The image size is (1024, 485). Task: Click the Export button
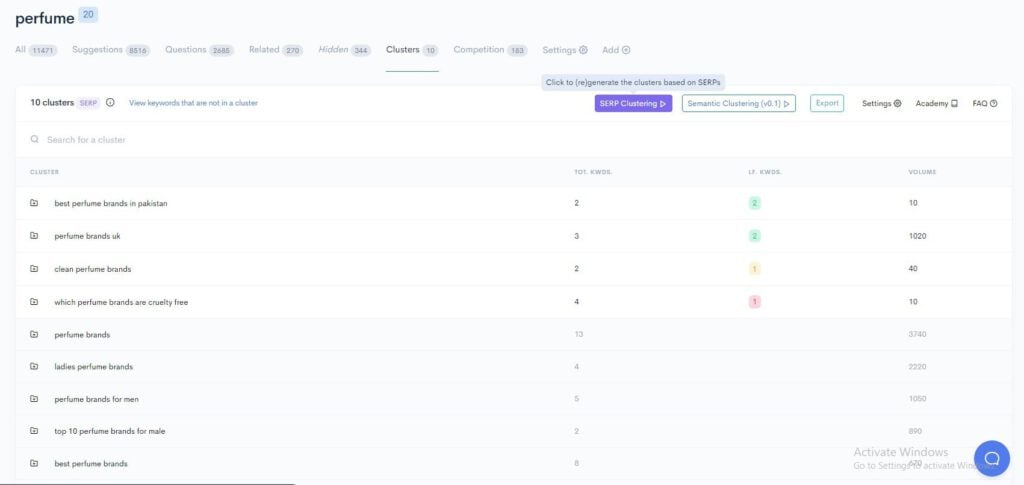[827, 103]
